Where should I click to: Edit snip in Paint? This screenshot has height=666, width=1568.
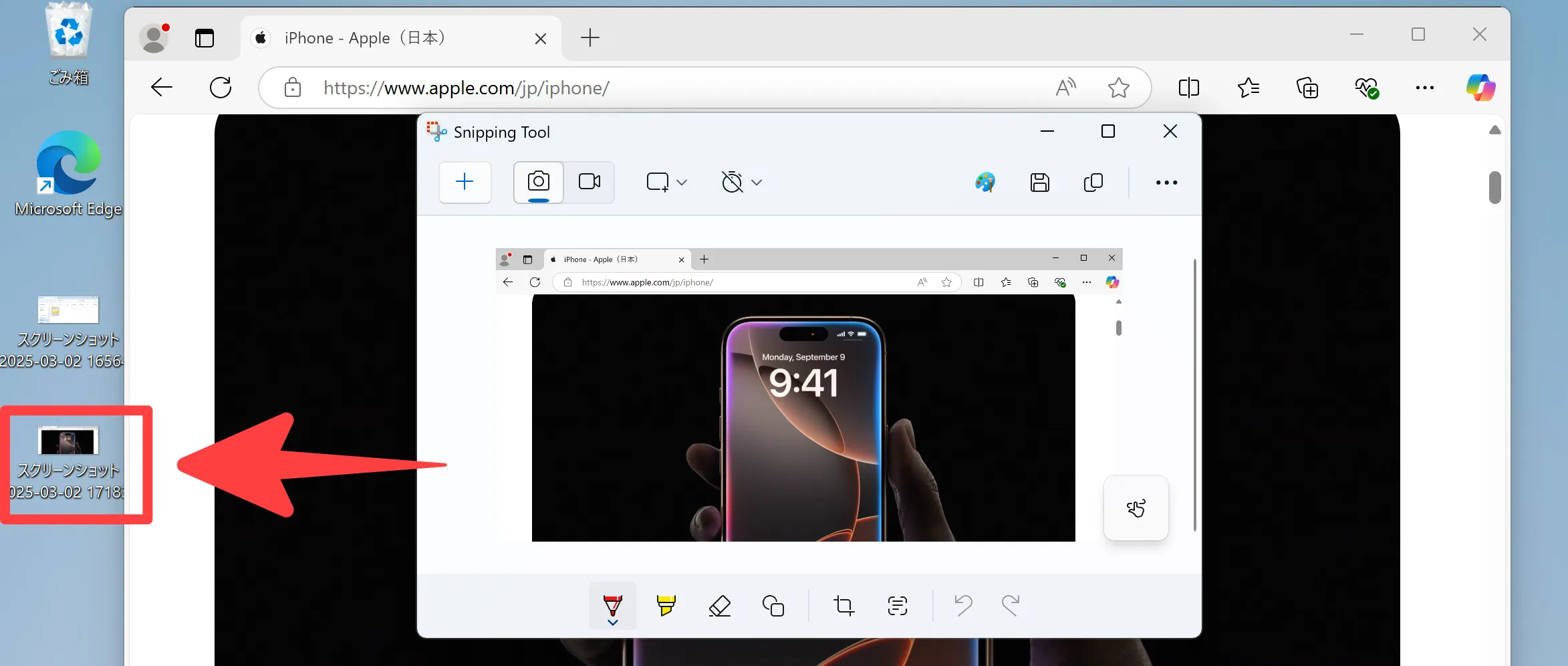(x=985, y=182)
